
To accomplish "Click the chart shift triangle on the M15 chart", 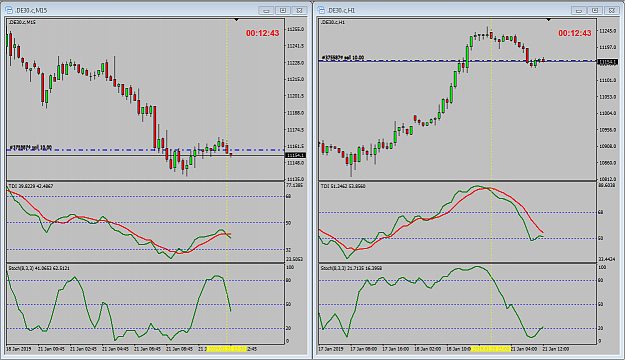I will pyautogui.click(x=236, y=20).
